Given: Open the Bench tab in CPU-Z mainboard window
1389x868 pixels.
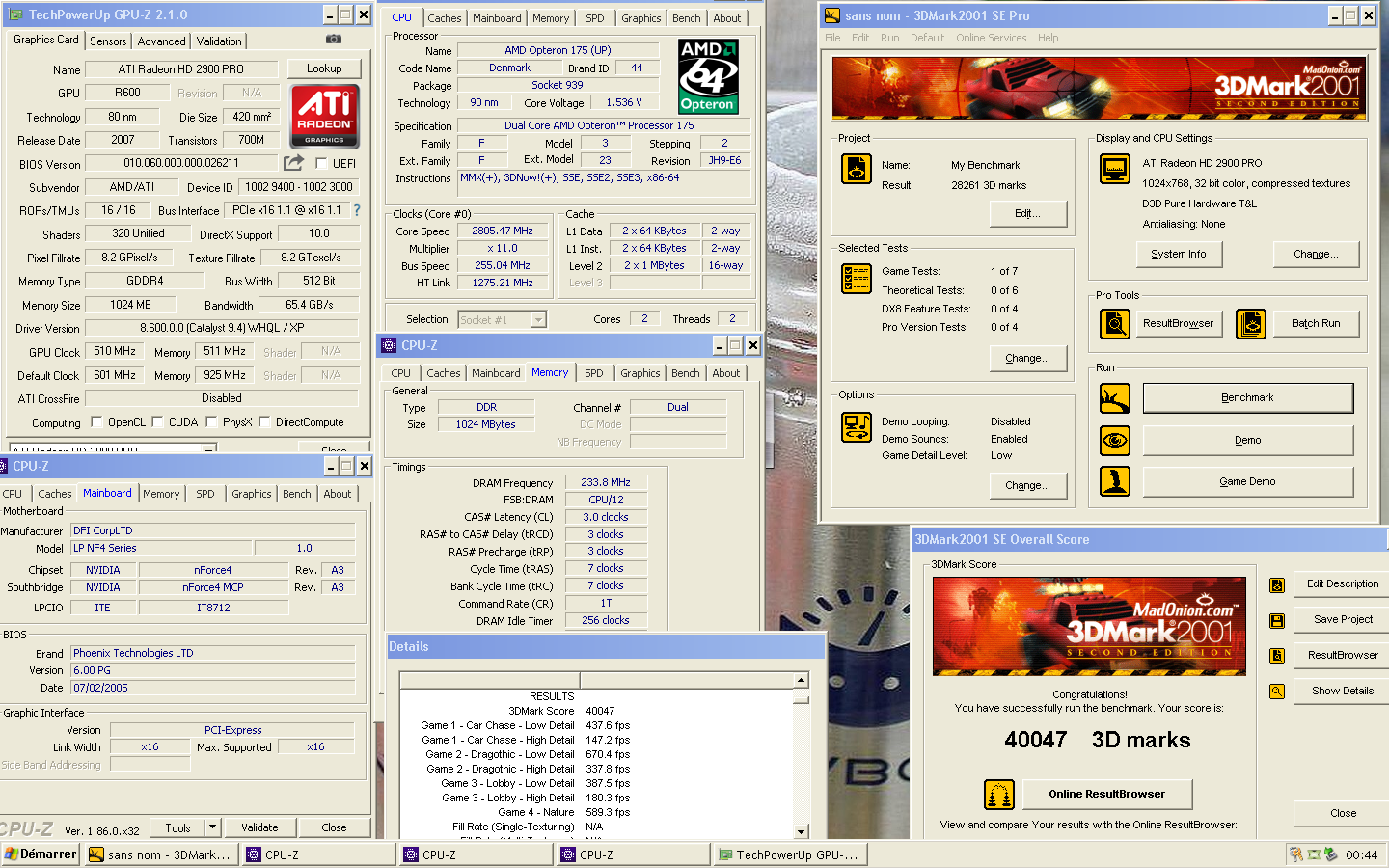Looking at the screenshot, I should (297, 494).
